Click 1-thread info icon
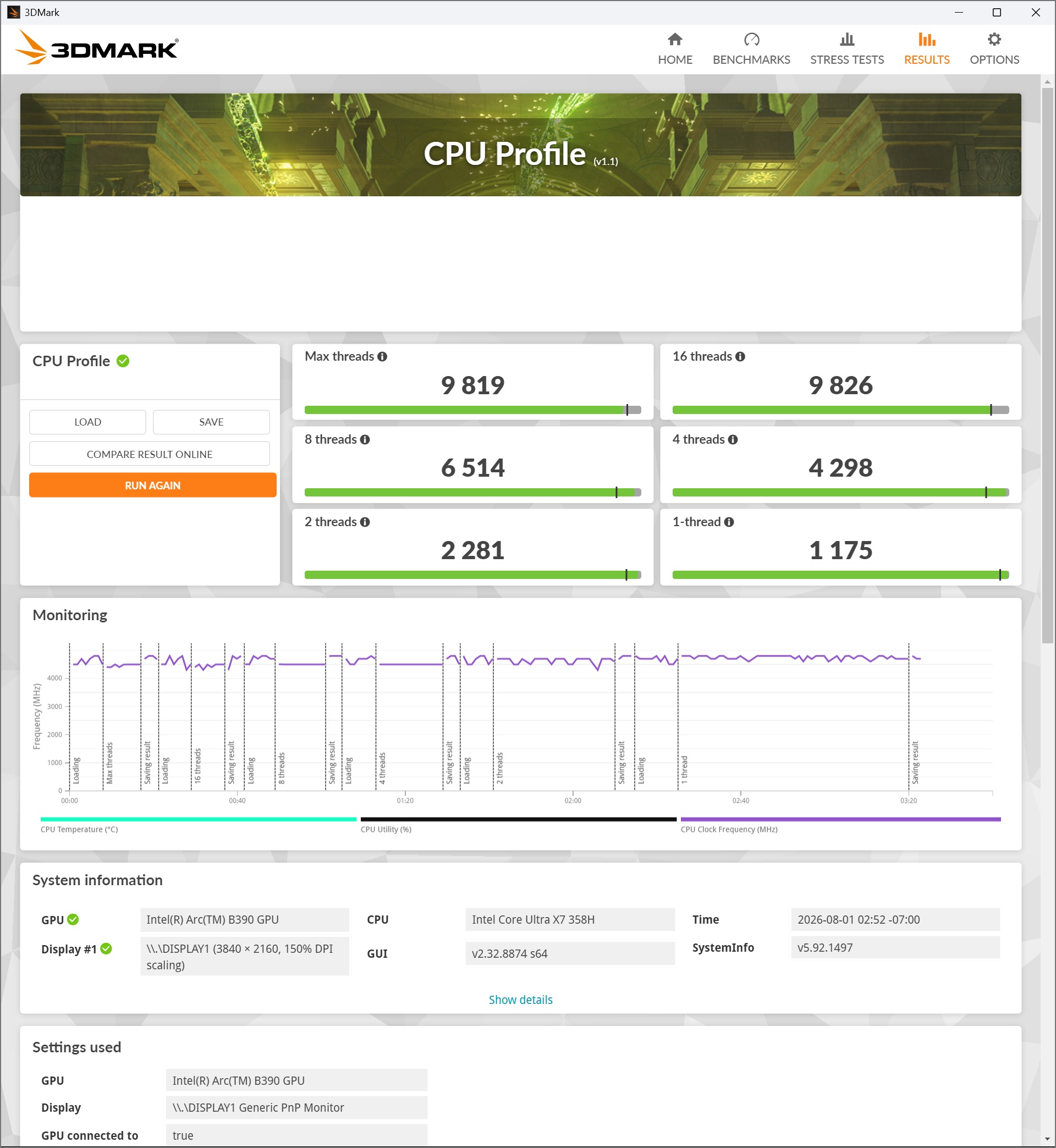The height and width of the screenshot is (1148, 1056). point(729,522)
